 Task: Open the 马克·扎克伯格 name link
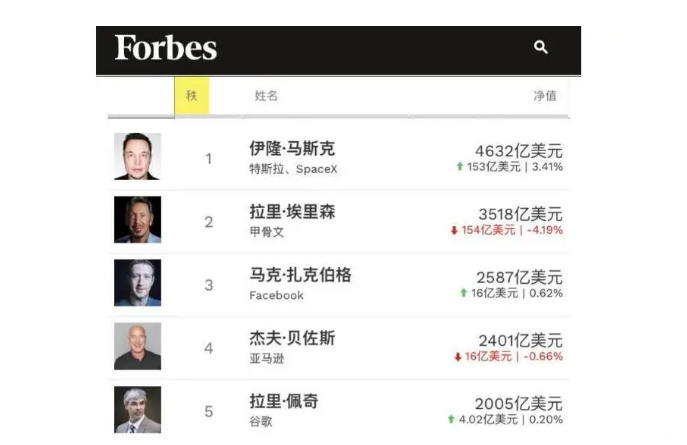click(x=300, y=274)
